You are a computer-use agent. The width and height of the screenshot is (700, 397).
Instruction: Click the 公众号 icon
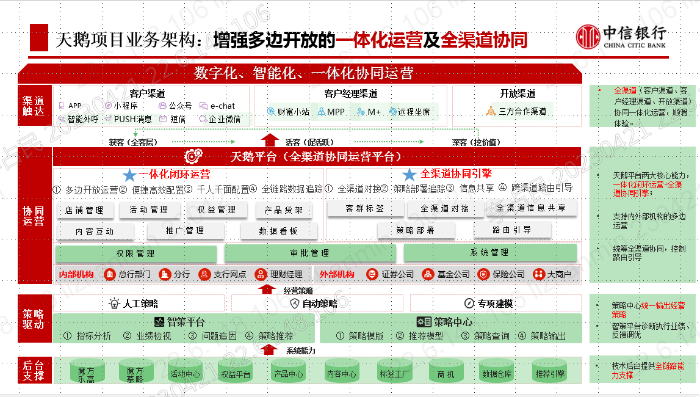[x=162, y=106]
